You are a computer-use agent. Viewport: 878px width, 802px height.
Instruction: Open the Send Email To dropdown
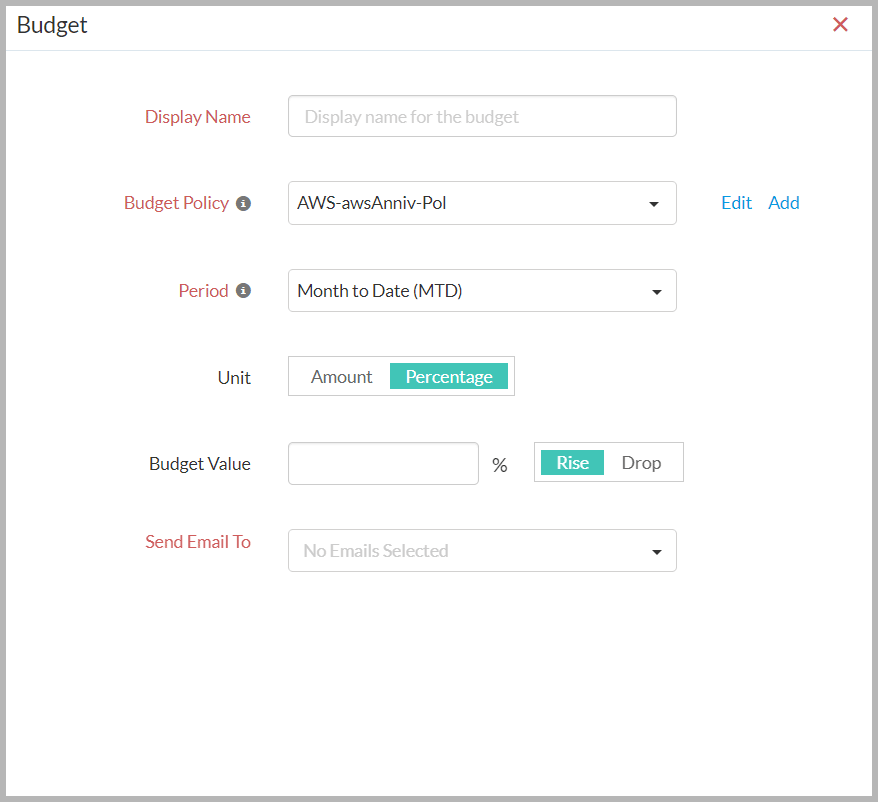tap(482, 551)
